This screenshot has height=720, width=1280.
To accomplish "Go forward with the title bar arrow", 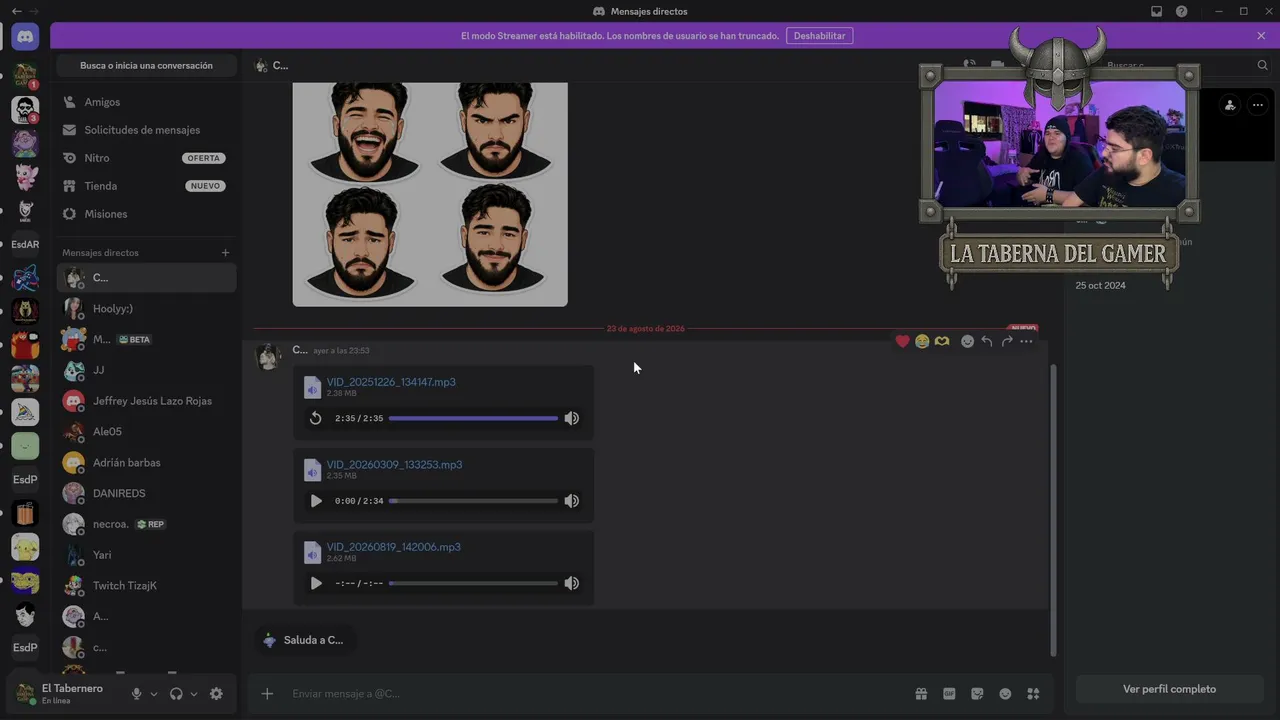I will pos(33,11).
